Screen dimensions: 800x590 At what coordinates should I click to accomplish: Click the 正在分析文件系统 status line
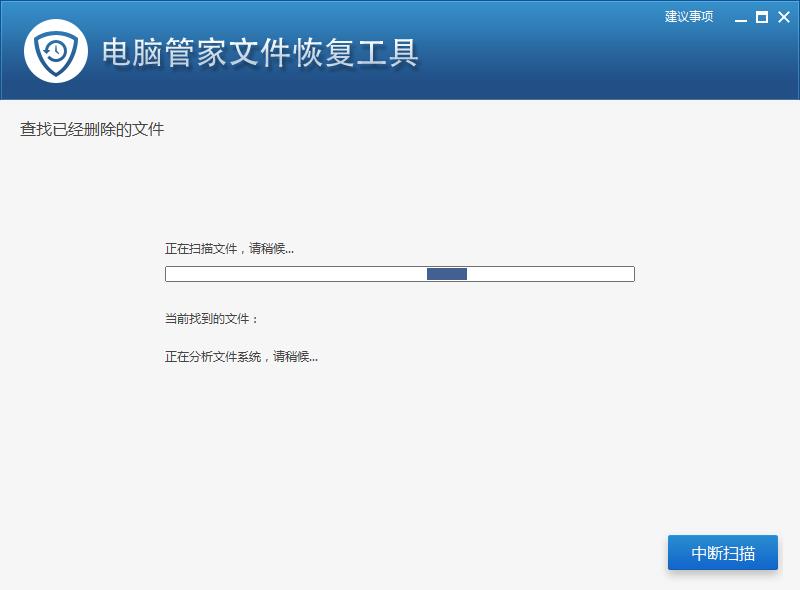pos(241,356)
